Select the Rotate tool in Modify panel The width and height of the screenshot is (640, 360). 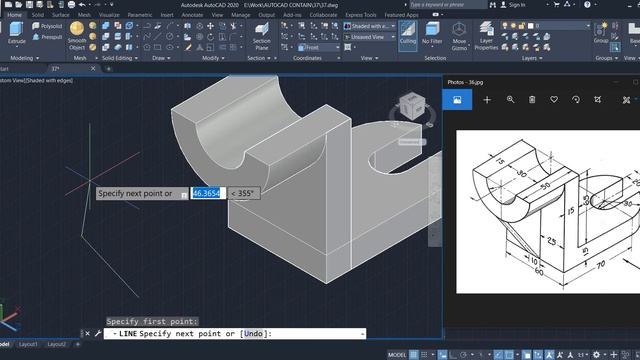tap(210, 37)
